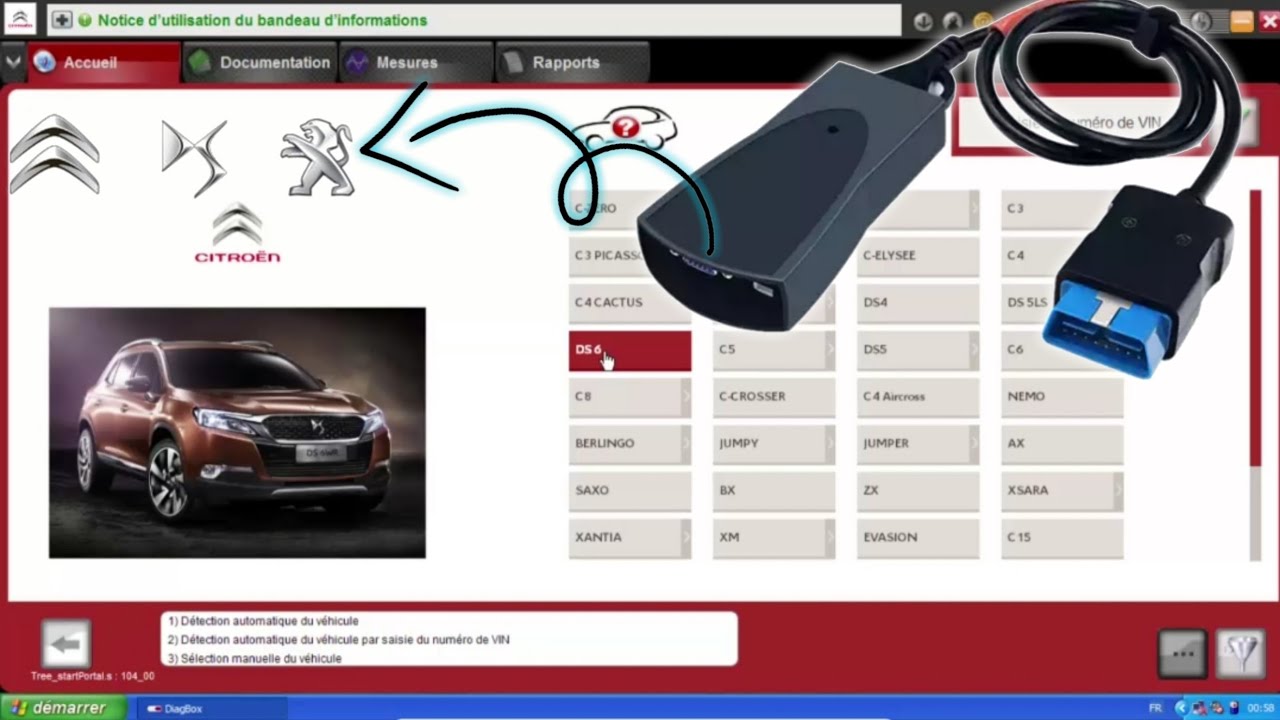Viewport: 1280px width, 720px height.
Task: Open the FR language indicator in taskbar
Action: click(x=1156, y=708)
